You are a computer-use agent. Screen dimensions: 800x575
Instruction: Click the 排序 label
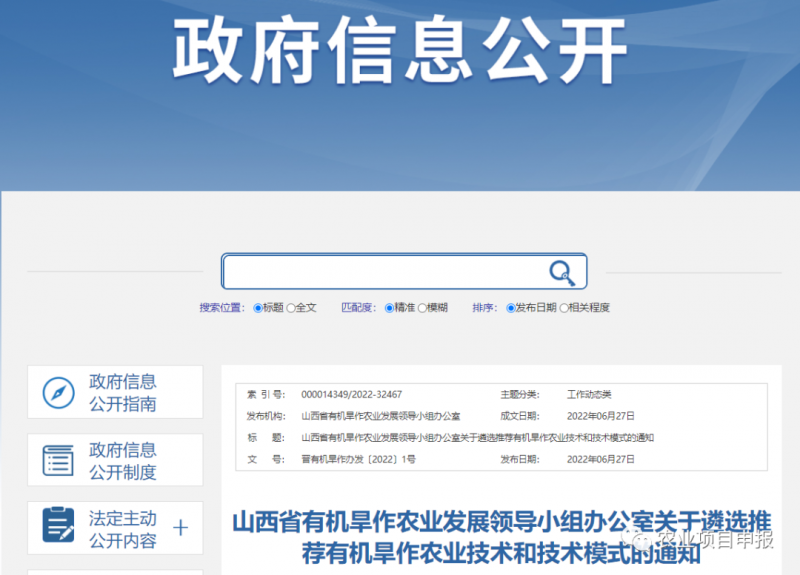pos(484,308)
